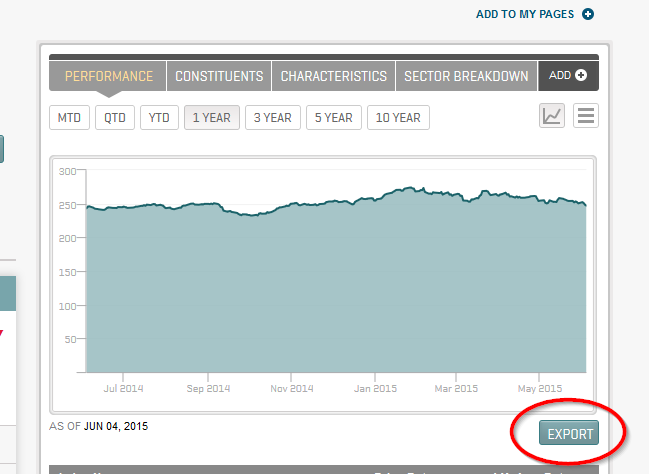
Task: Click the plus icon beside Add To My Pages
Action: click(588, 14)
